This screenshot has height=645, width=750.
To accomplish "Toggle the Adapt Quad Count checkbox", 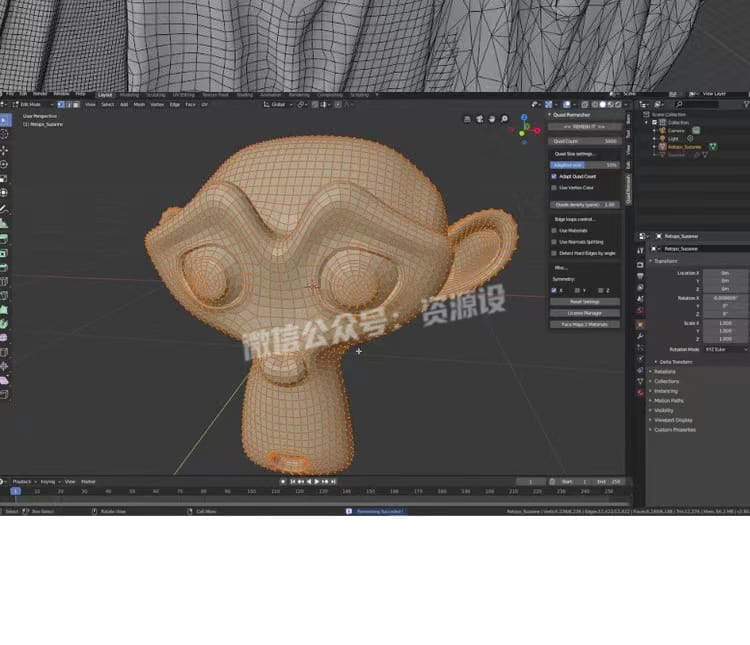I will [554, 177].
